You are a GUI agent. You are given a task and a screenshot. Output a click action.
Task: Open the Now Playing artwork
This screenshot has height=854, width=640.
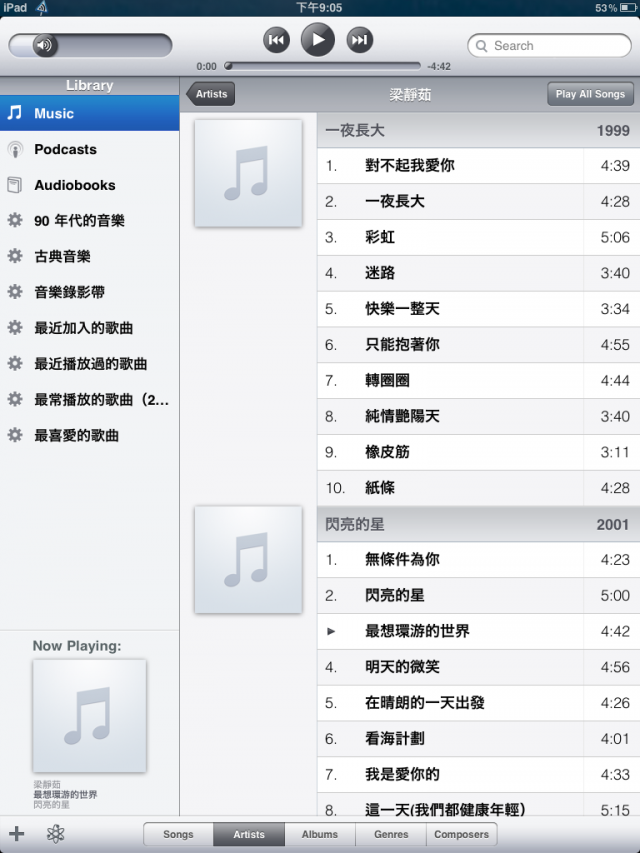tap(89, 716)
